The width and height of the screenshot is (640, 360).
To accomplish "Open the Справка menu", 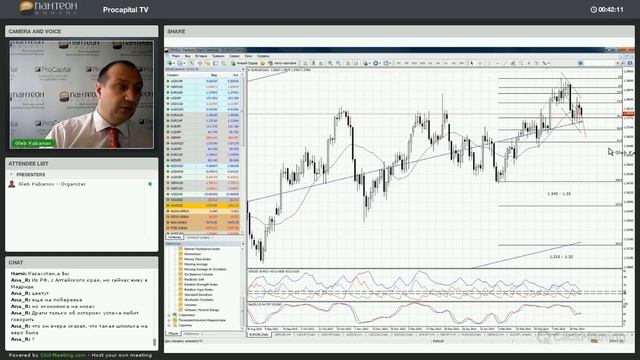I will click(263, 56).
